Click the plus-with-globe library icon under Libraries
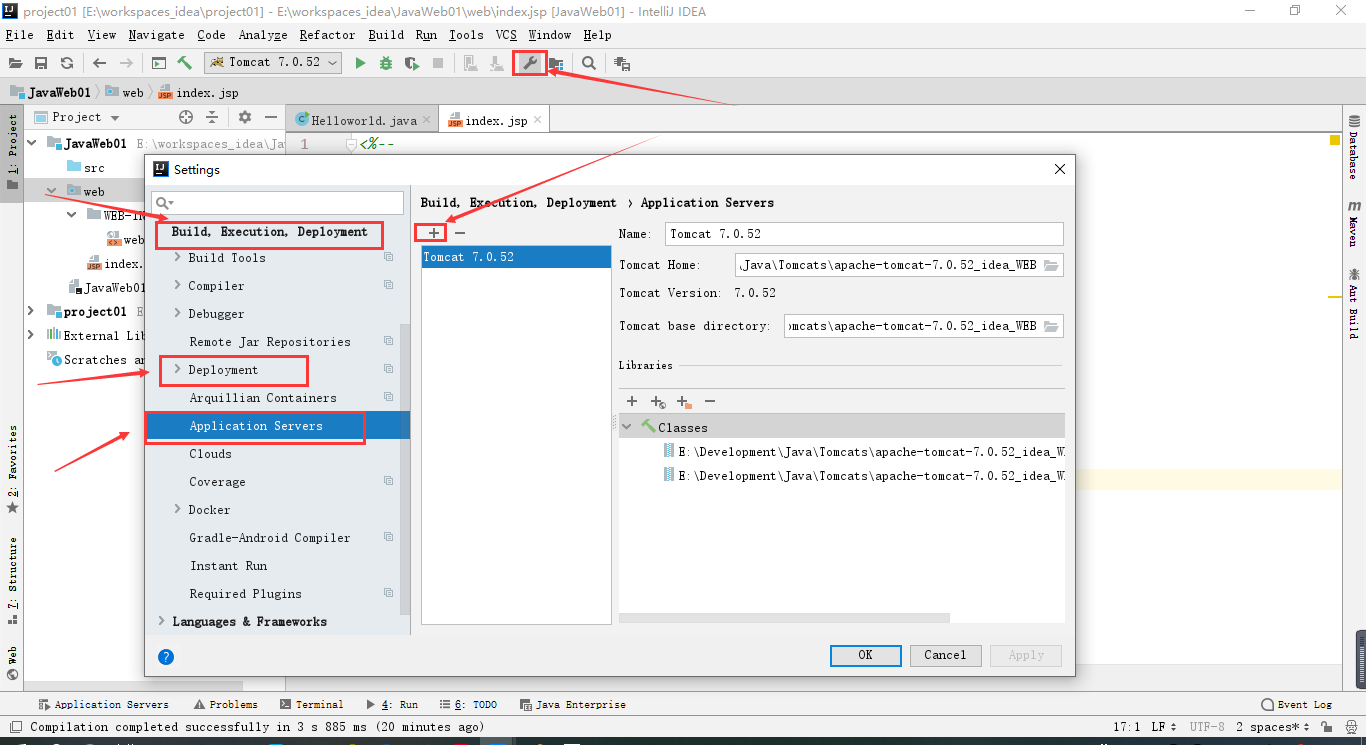Screen dimensions: 1366x745 (658, 401)
